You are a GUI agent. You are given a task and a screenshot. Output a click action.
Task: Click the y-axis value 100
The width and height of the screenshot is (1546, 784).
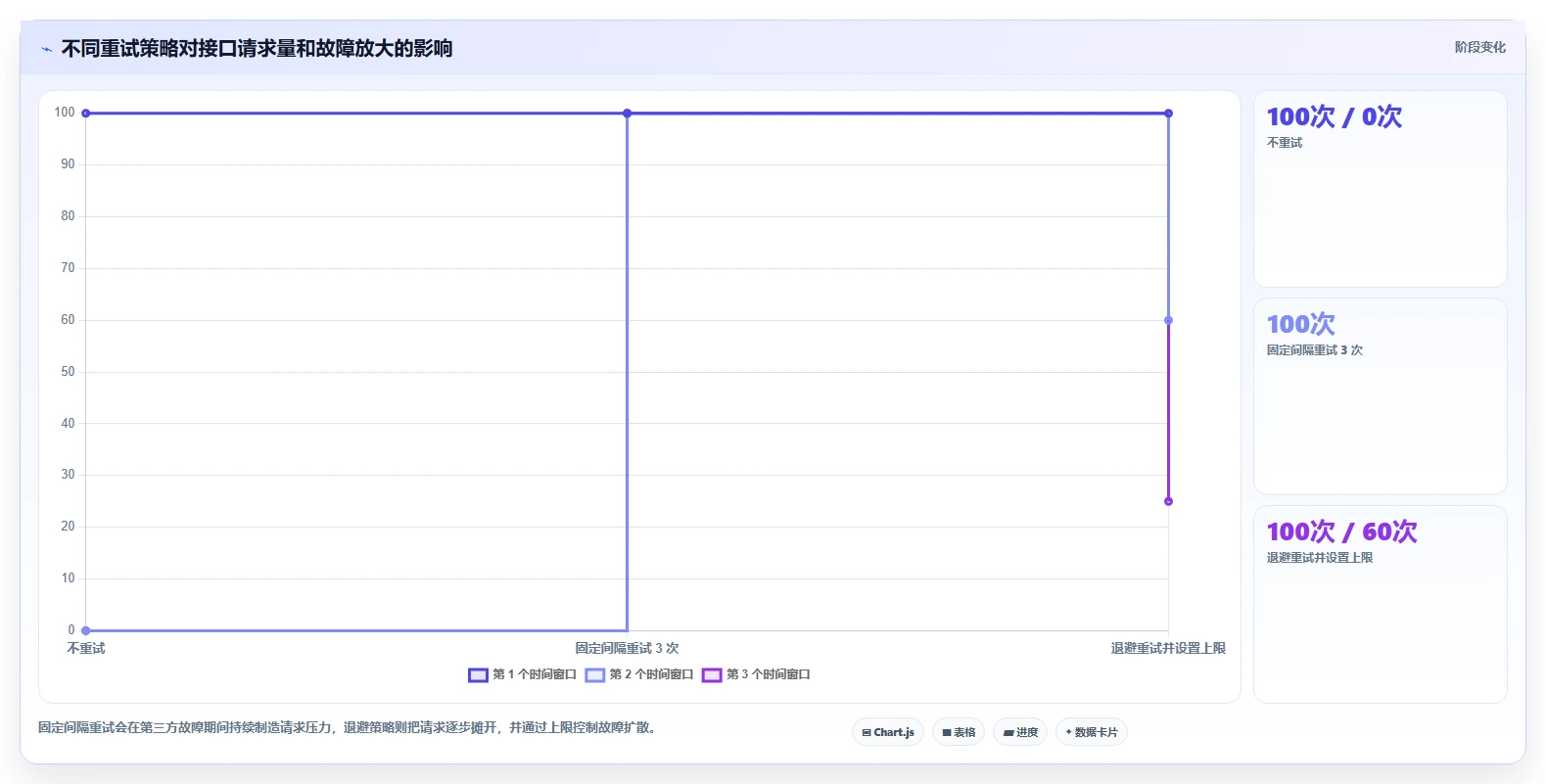click(x=65, y=112)
